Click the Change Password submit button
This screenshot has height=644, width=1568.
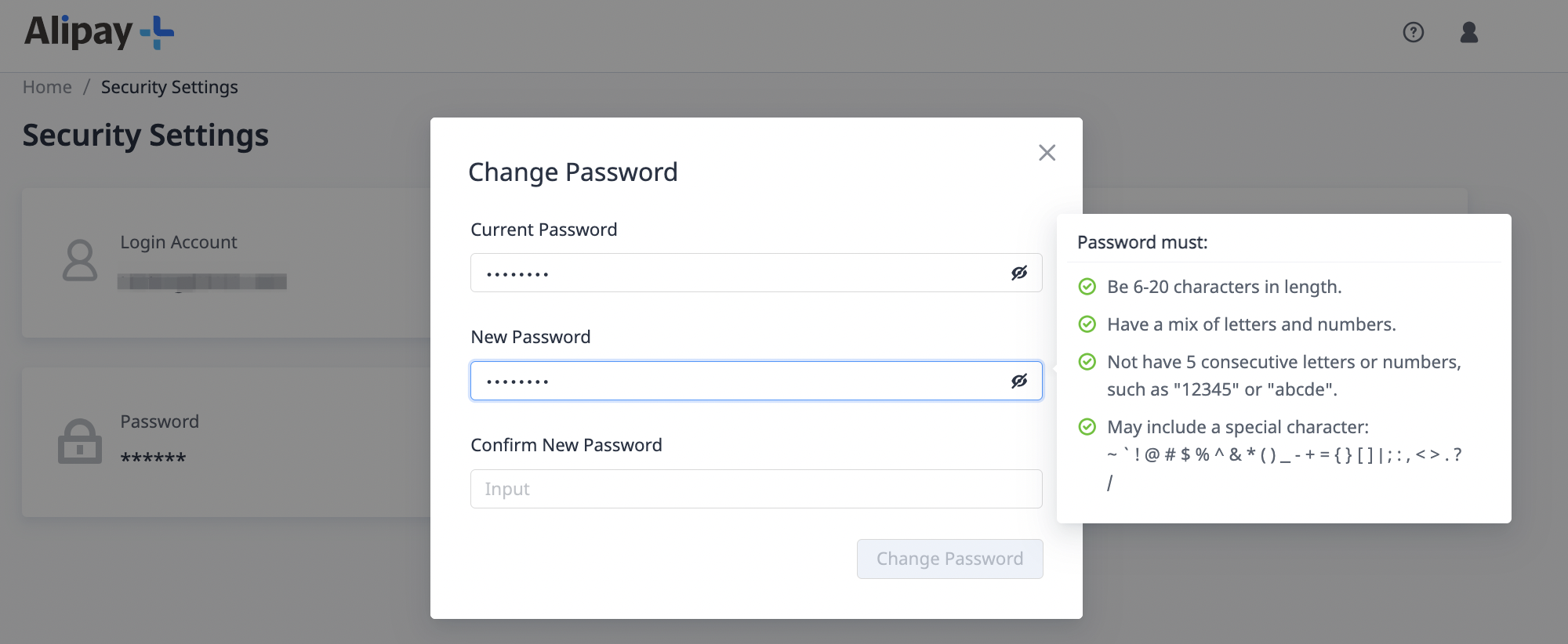[949, 559]
